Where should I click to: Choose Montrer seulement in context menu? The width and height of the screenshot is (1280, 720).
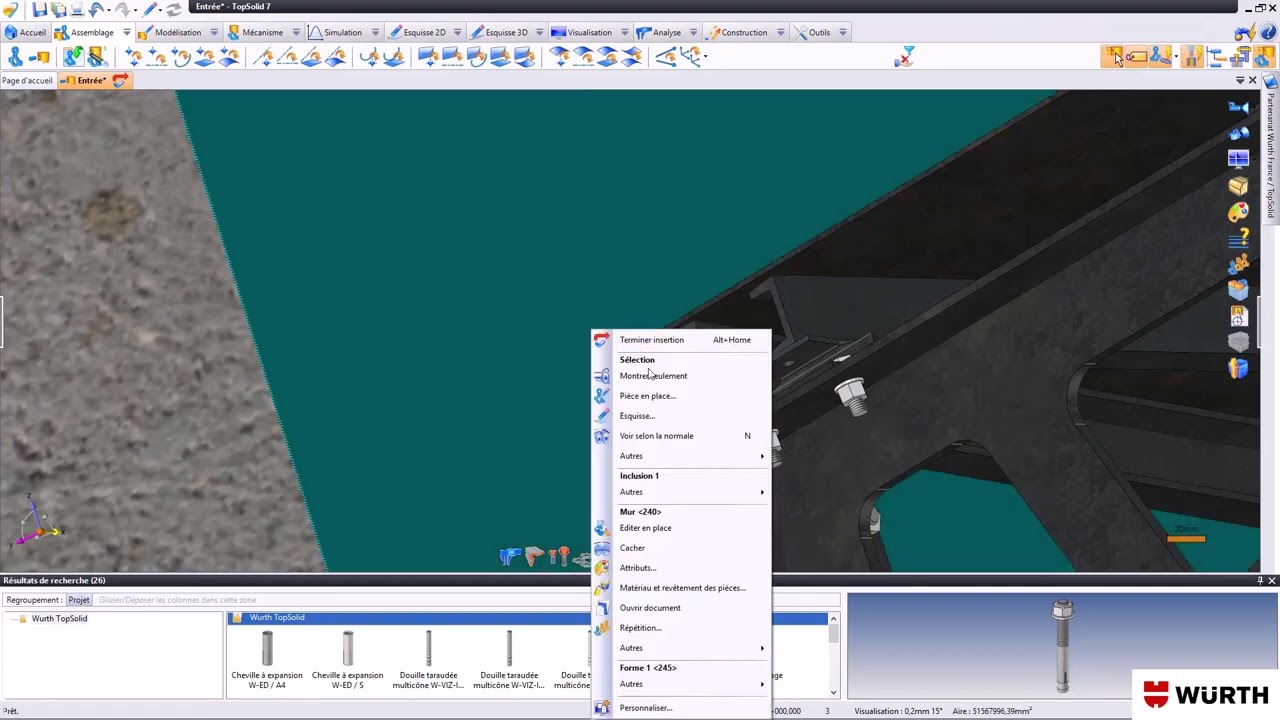click(682, 376)
